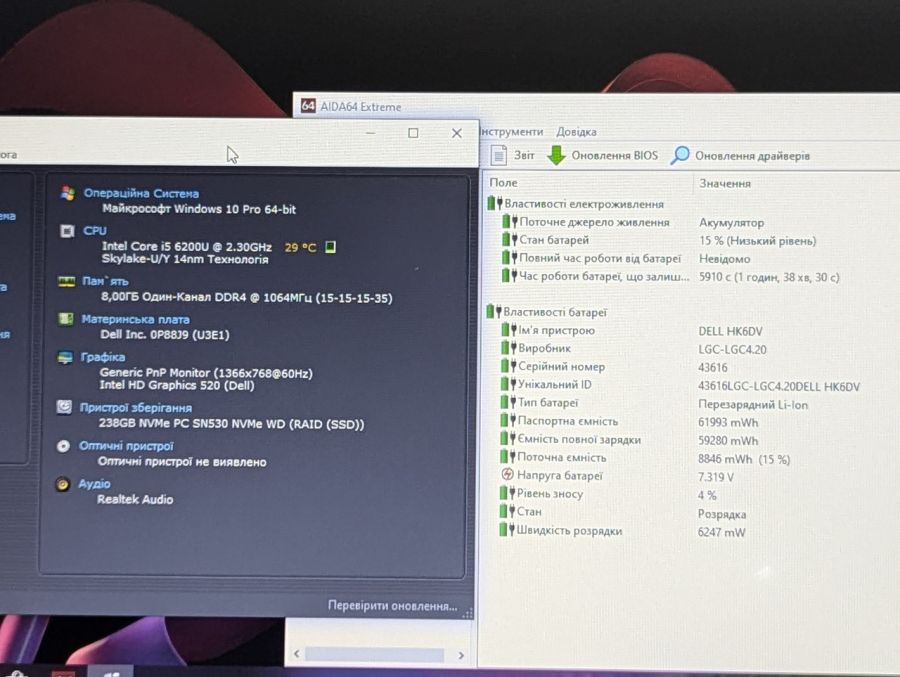Open the Оптичні пристрої section link
This screenshot has height=677, width=900.
tap(126, 446)
